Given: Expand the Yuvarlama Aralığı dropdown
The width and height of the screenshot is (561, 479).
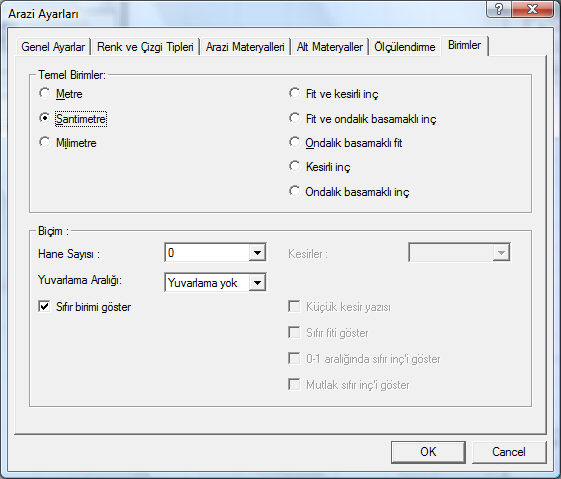Looking at the screenshot, I should [257, 283].
